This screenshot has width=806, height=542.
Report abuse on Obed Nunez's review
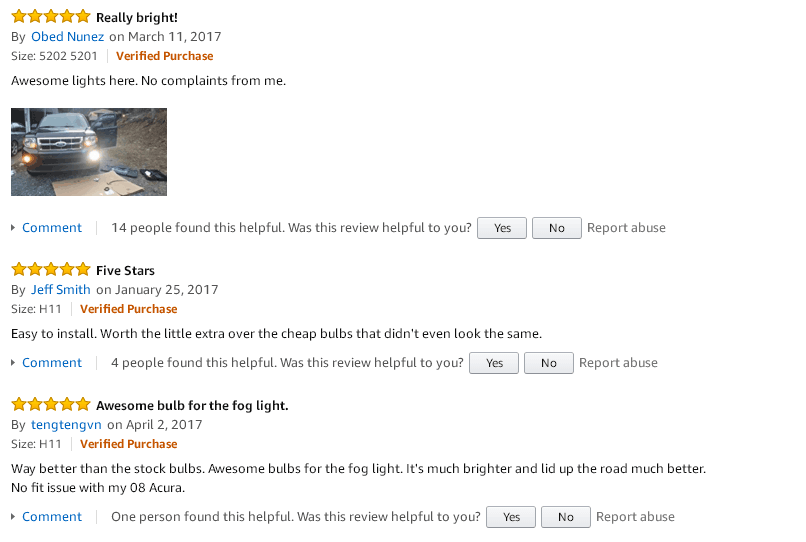(x=626, y=228)
